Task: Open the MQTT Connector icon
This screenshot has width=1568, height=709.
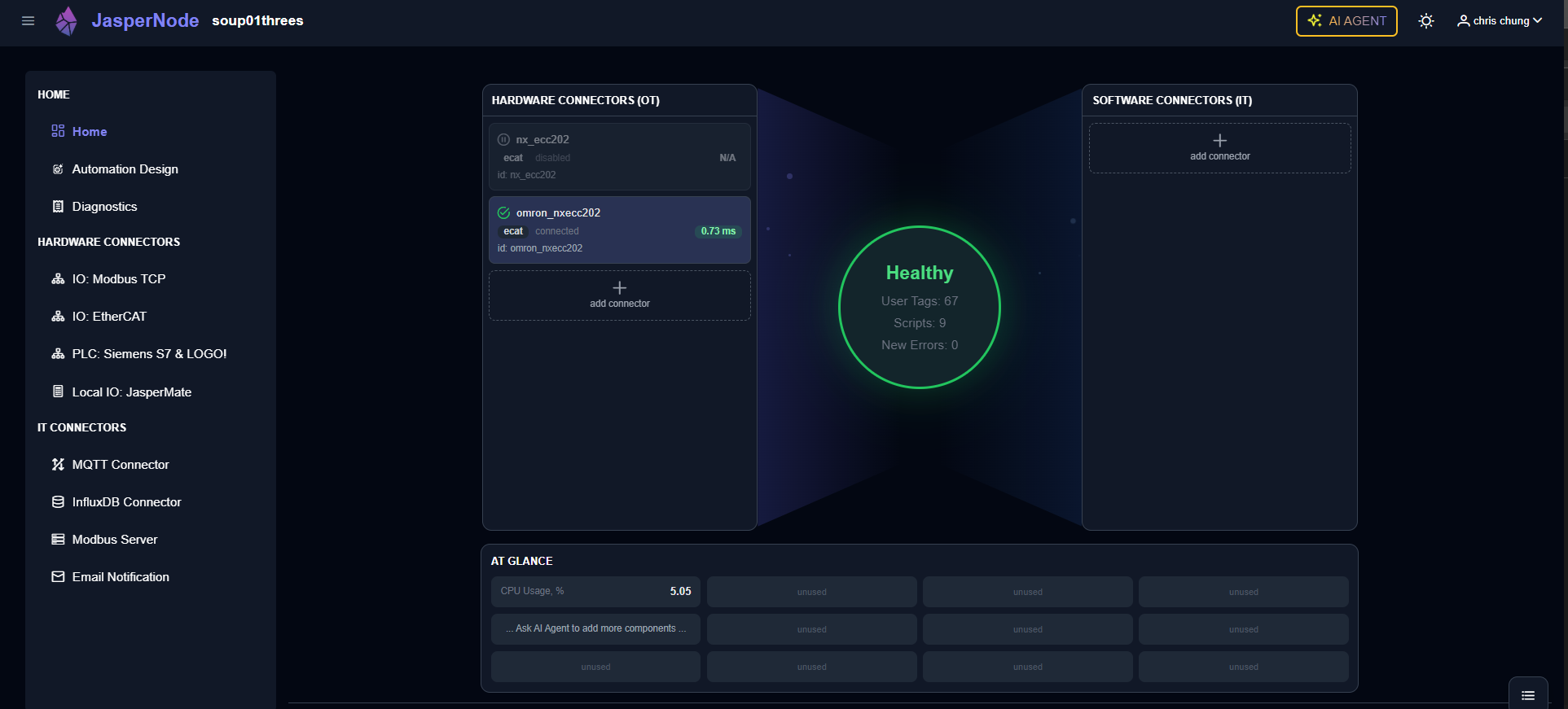Action: point(58,465)
